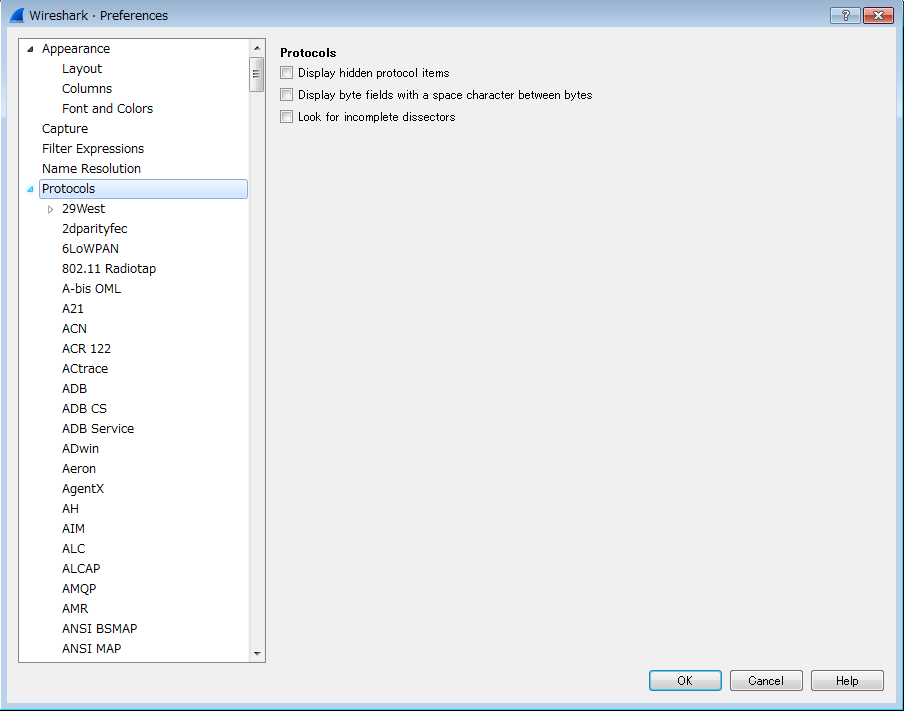Select the 6LoWPAN protocol entry
This screenshot has height=712, width=904.
click(90, 248)
